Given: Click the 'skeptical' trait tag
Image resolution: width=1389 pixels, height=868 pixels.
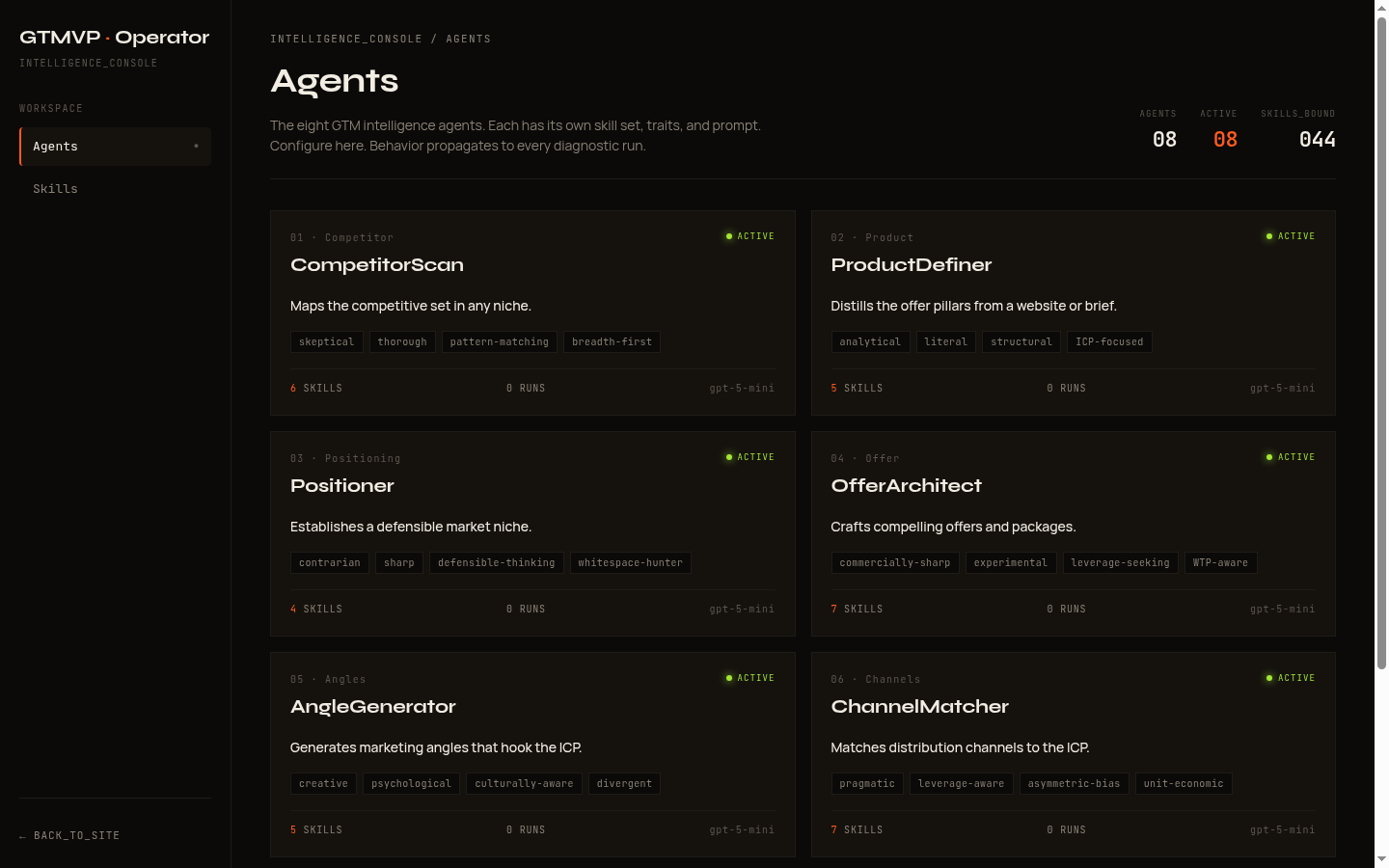Looking at the screenshot, I should 326,342.
